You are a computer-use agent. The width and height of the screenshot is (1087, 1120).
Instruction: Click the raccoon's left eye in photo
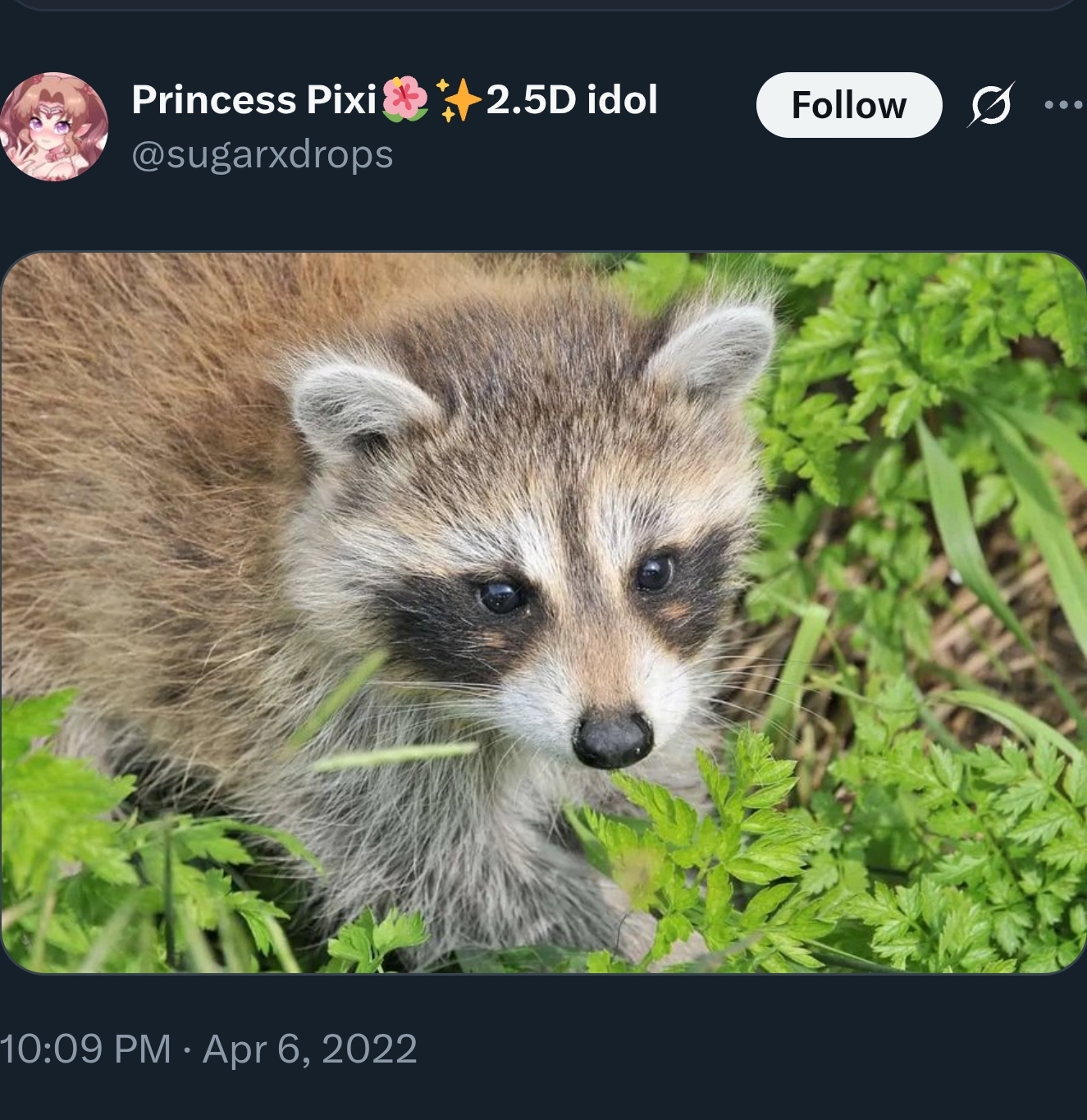[x=500, y=597]
